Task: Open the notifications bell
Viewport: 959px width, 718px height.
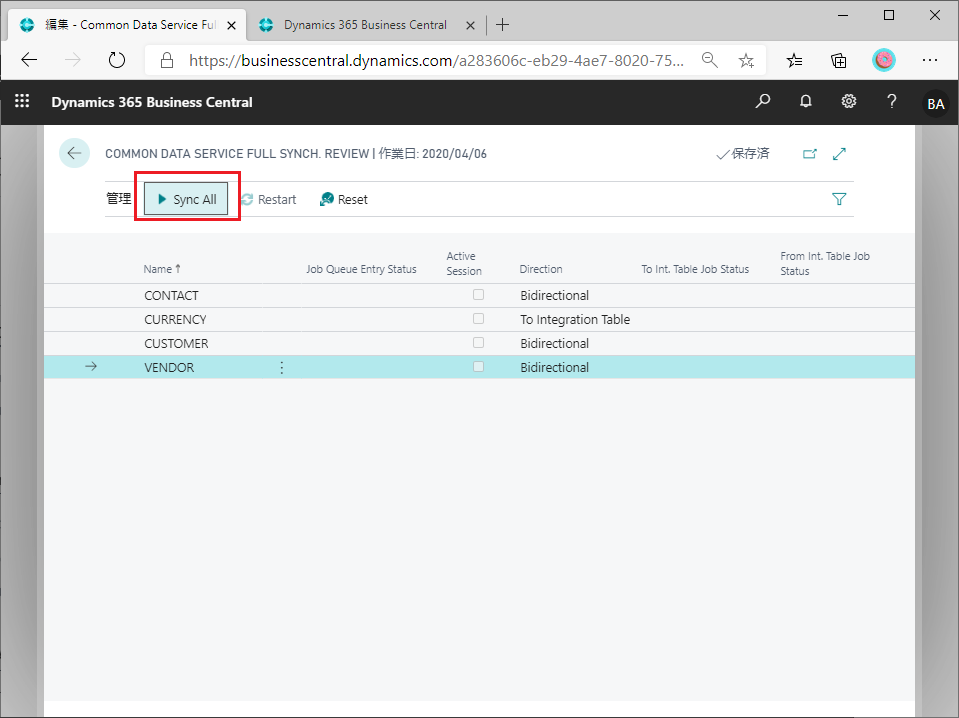Action: (x=805, y=102)
